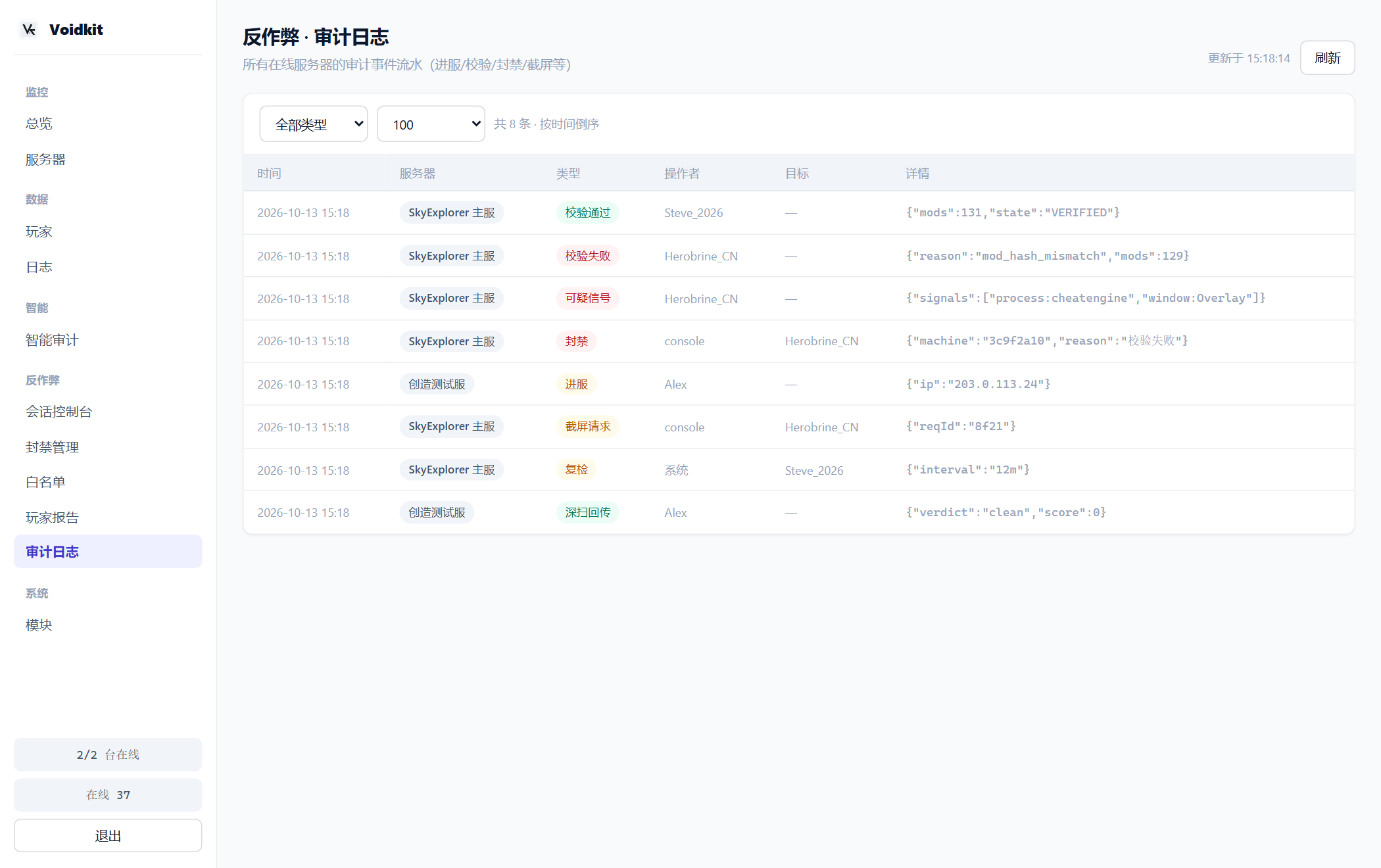Click the 深扫回传 type tag

point(588,512)
